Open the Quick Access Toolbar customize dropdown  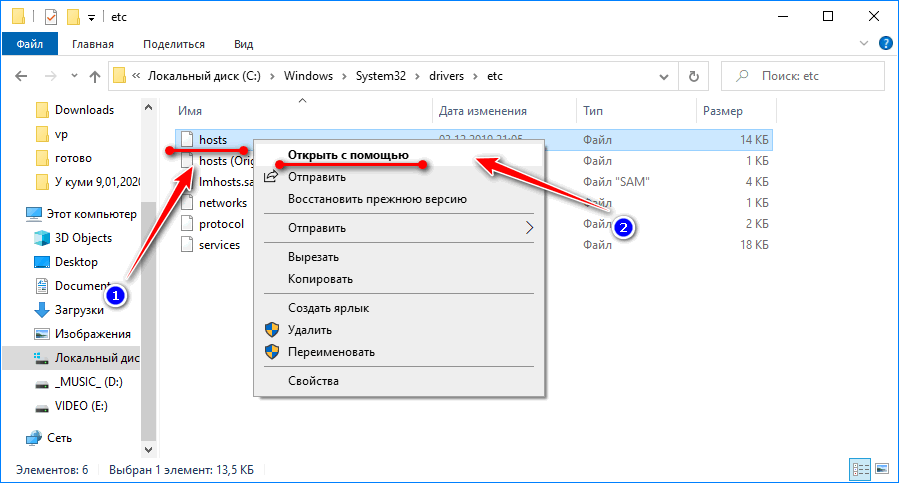click(92, 18)
